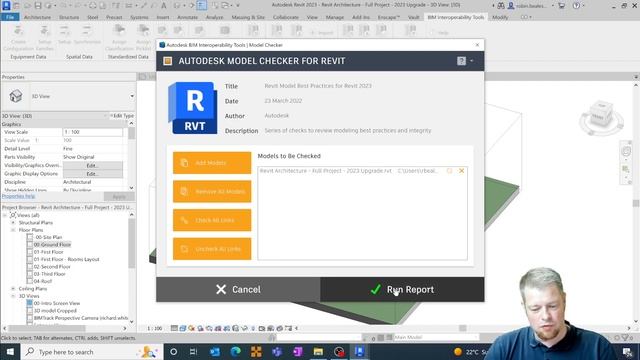The image size is (640, 360).
Task: Click the Uncheck All Links button
Action: [212, 249]
